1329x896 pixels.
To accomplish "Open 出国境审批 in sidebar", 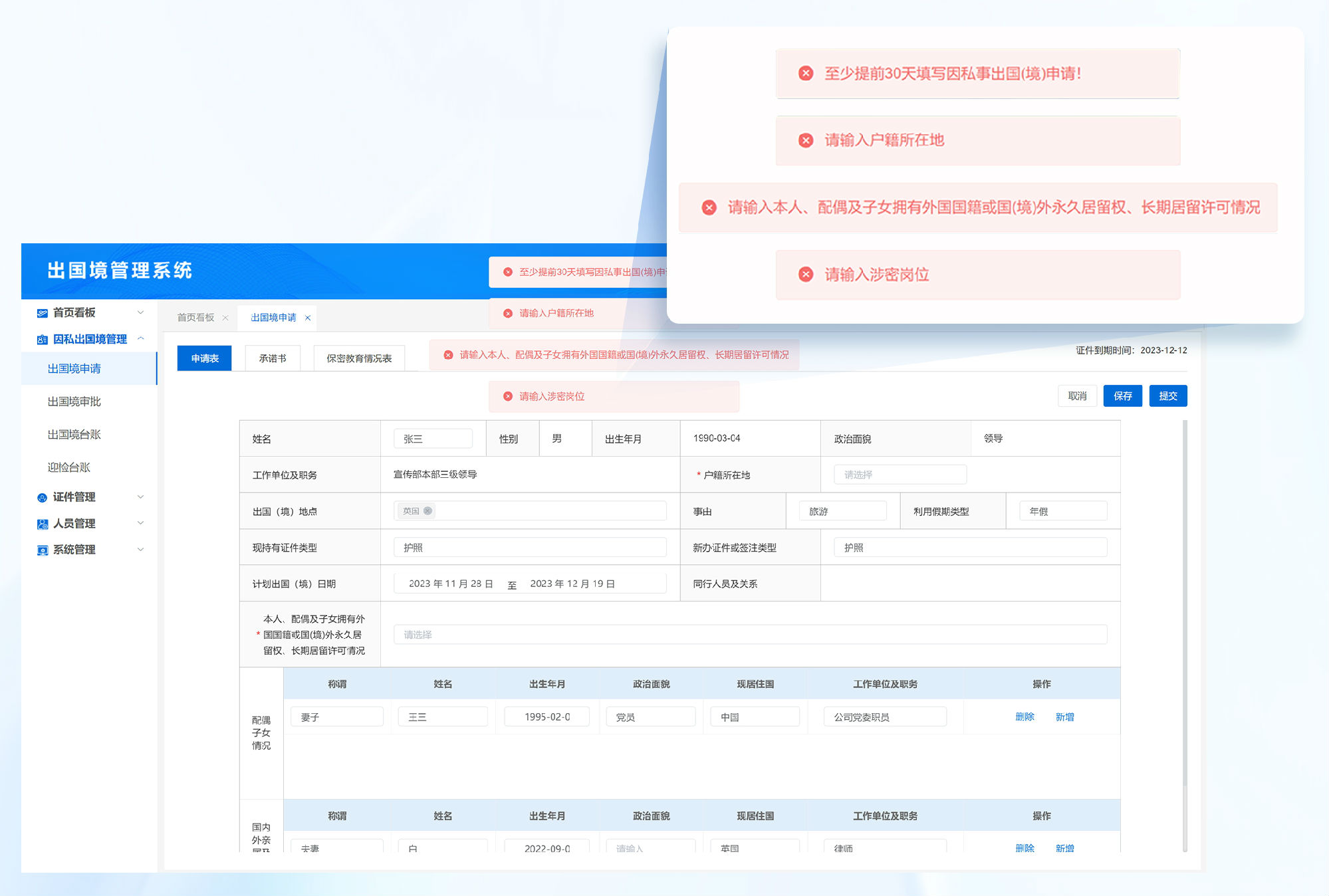I will coord(74,401).
